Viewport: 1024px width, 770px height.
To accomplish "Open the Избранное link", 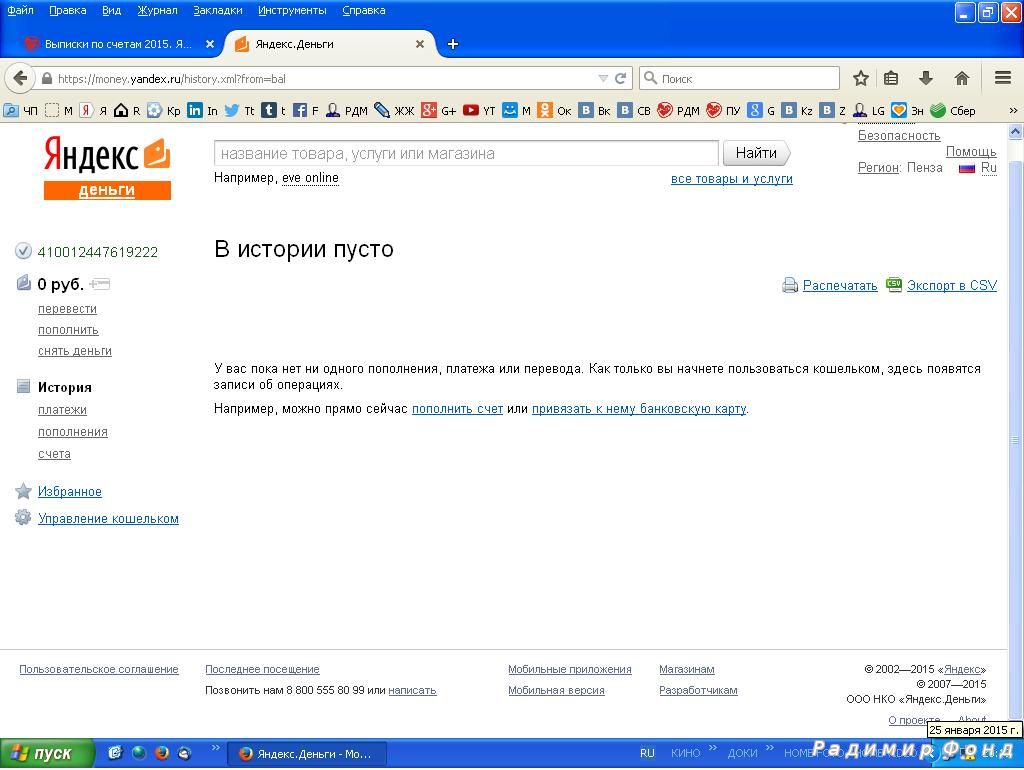I will coord(70,492).
